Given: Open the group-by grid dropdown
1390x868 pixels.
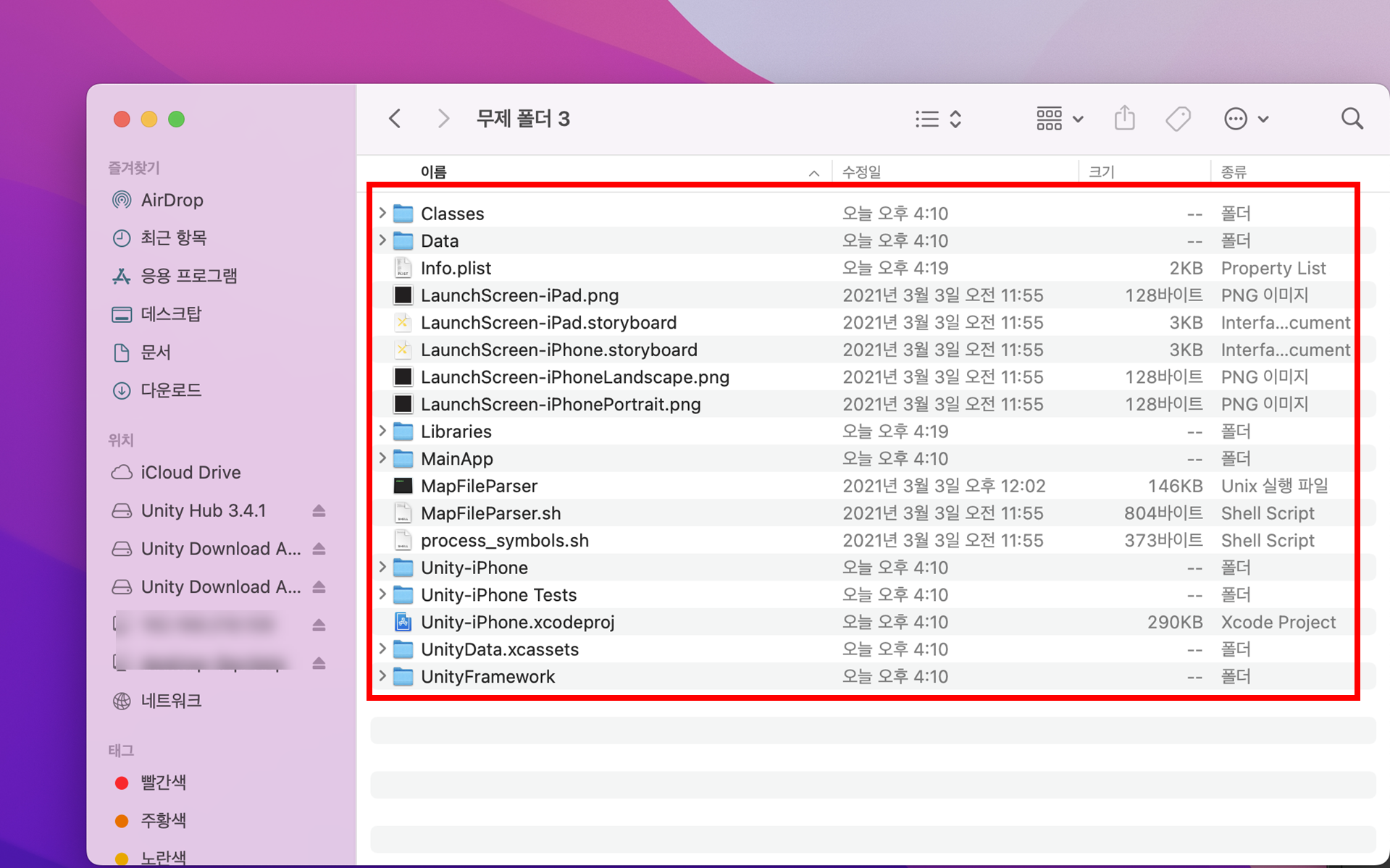Looking at the screenshot, I should 1059,119.
